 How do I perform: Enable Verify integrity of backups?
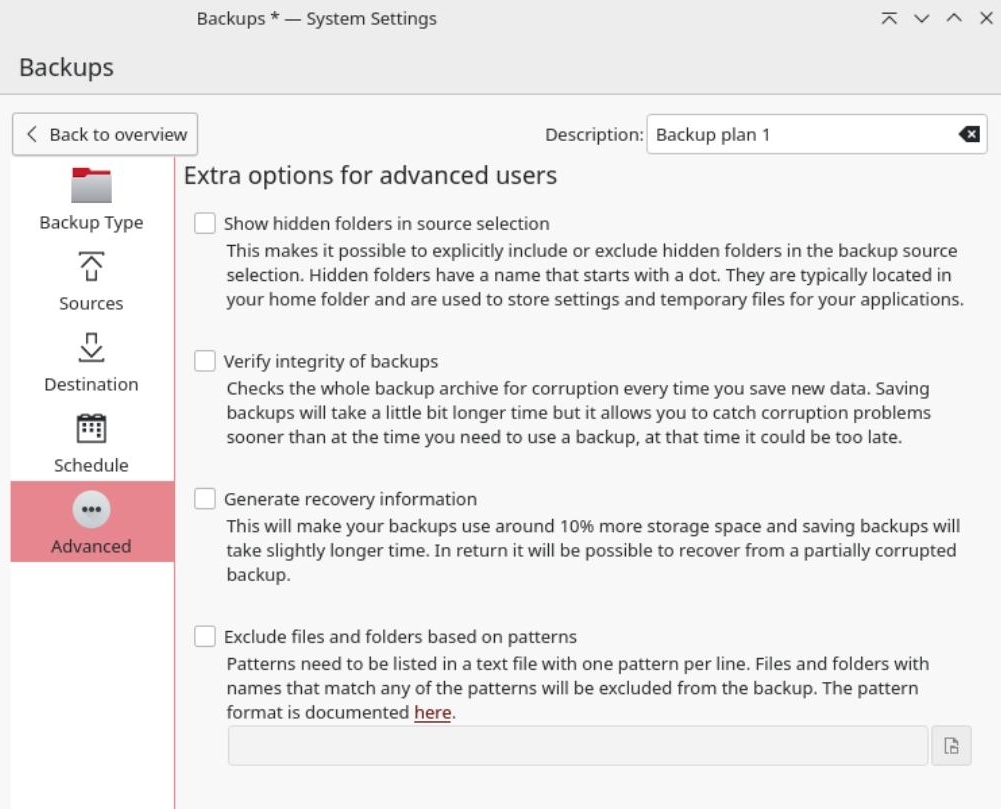click(x=205, y=361)
